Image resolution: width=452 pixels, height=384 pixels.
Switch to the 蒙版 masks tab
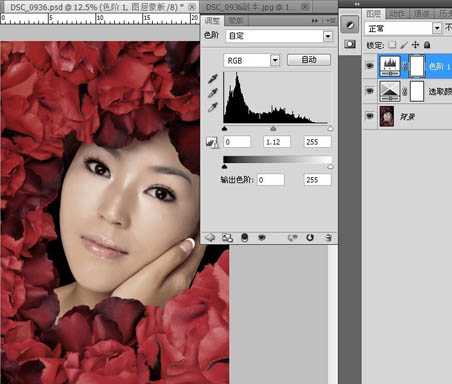point(236,21)
